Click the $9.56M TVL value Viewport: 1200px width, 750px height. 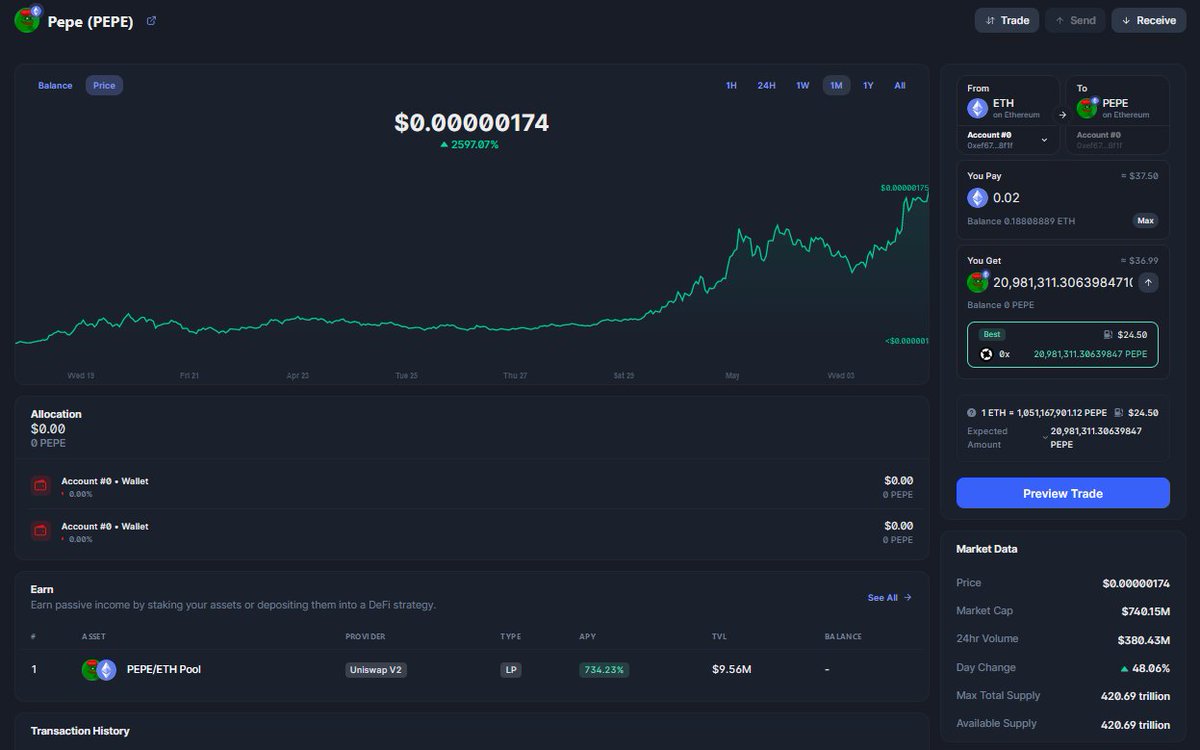tap(732, 669)
